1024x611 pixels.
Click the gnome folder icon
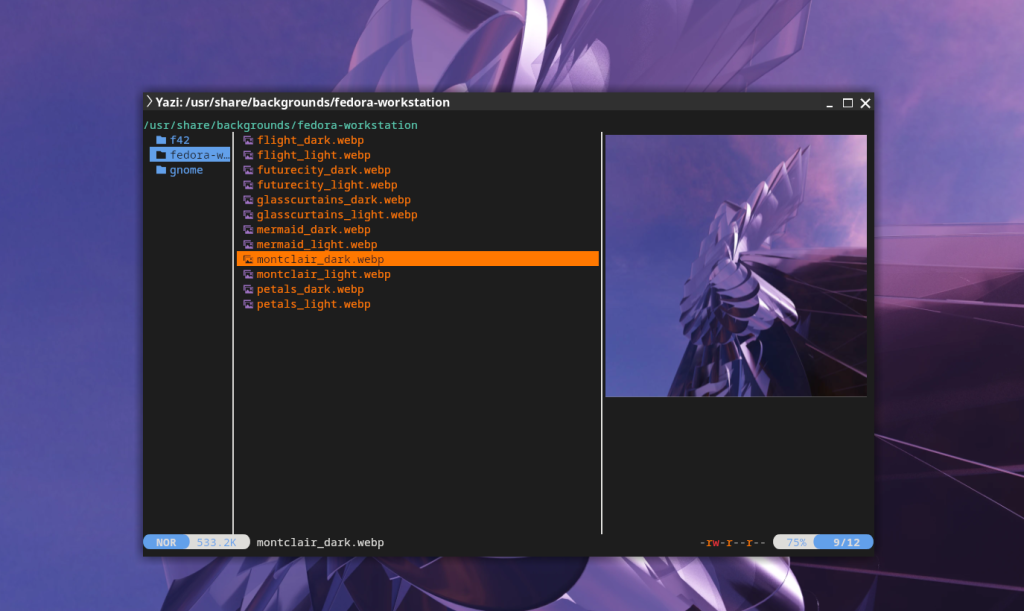(161, 170)
